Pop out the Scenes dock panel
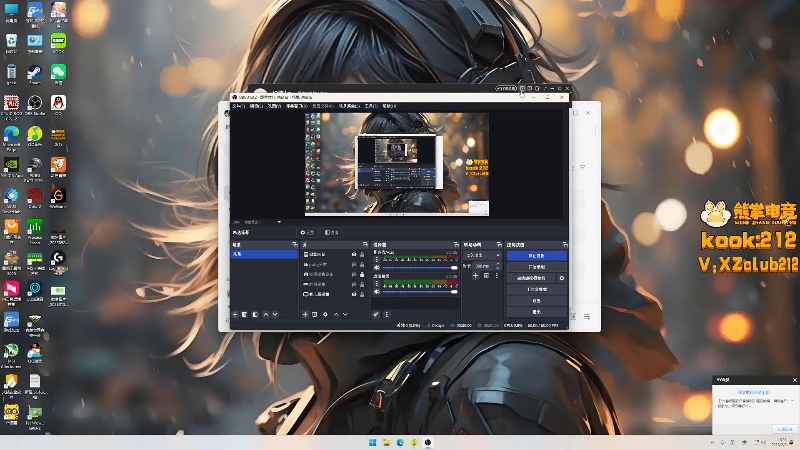Viewport: 800px width, 450px height. click(294, 245)
